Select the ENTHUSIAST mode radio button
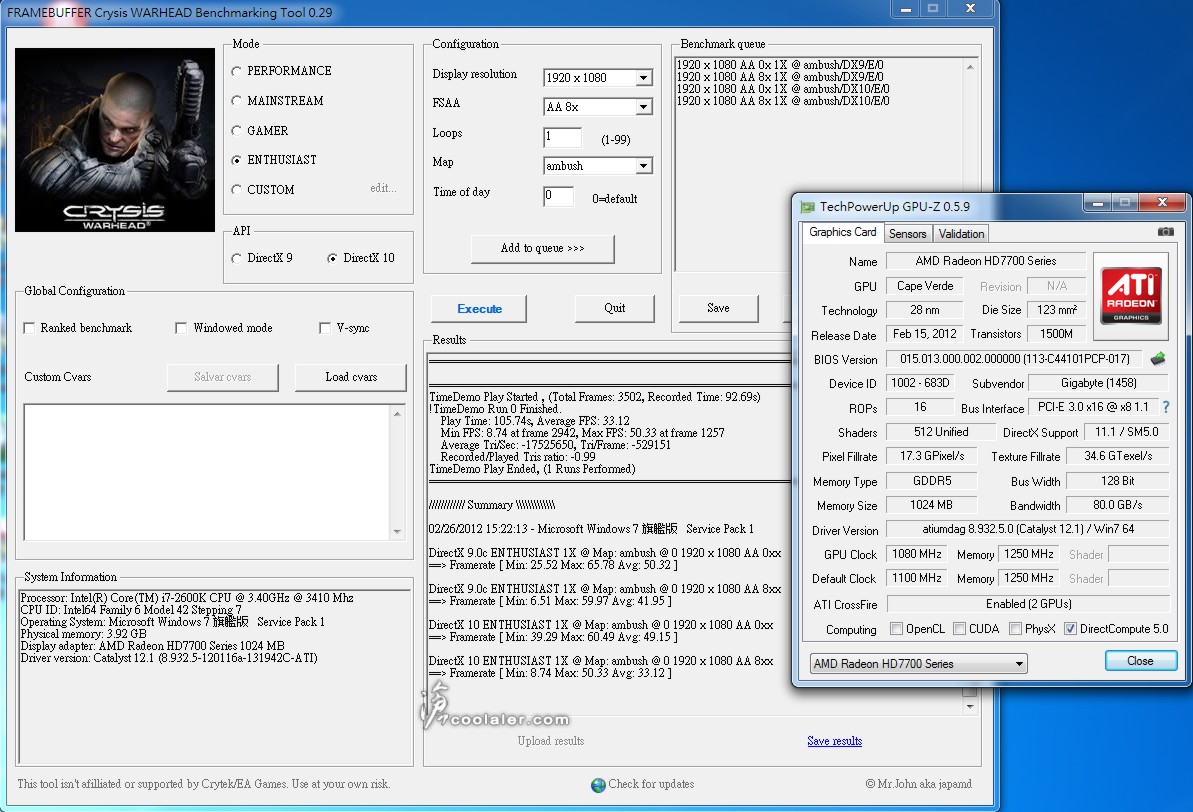Image resolution: width=1193 pixels, height=812 pixels. (x=237, y=160)
